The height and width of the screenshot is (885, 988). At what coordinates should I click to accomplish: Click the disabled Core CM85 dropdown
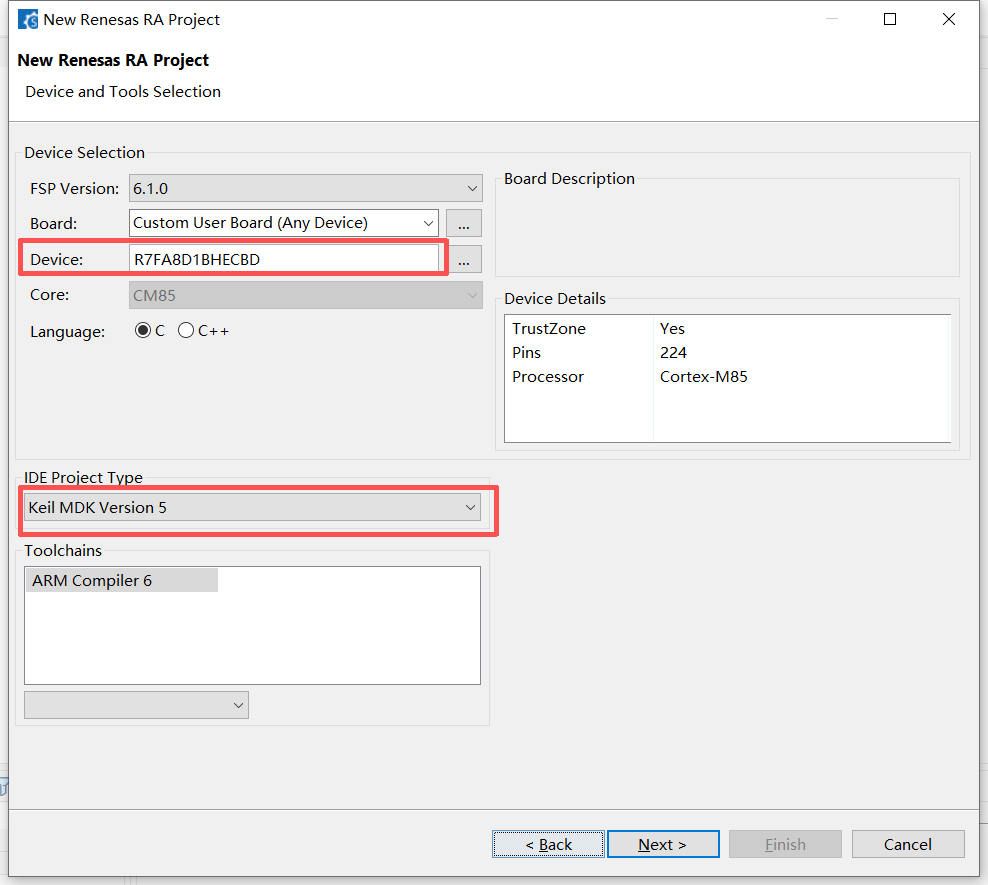click(306, 295)
